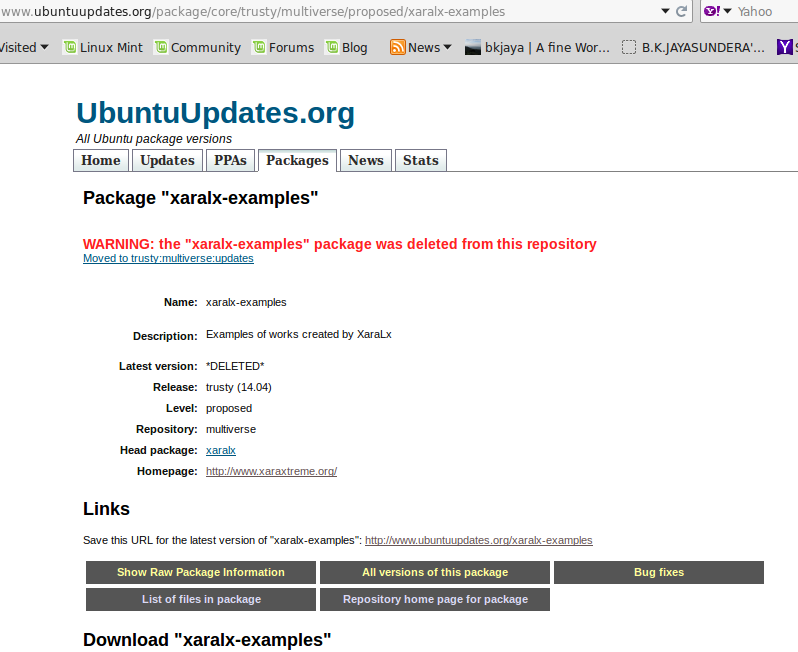Open the Yahoo search engine selector
798x652 pixels.
coord(717,11)
